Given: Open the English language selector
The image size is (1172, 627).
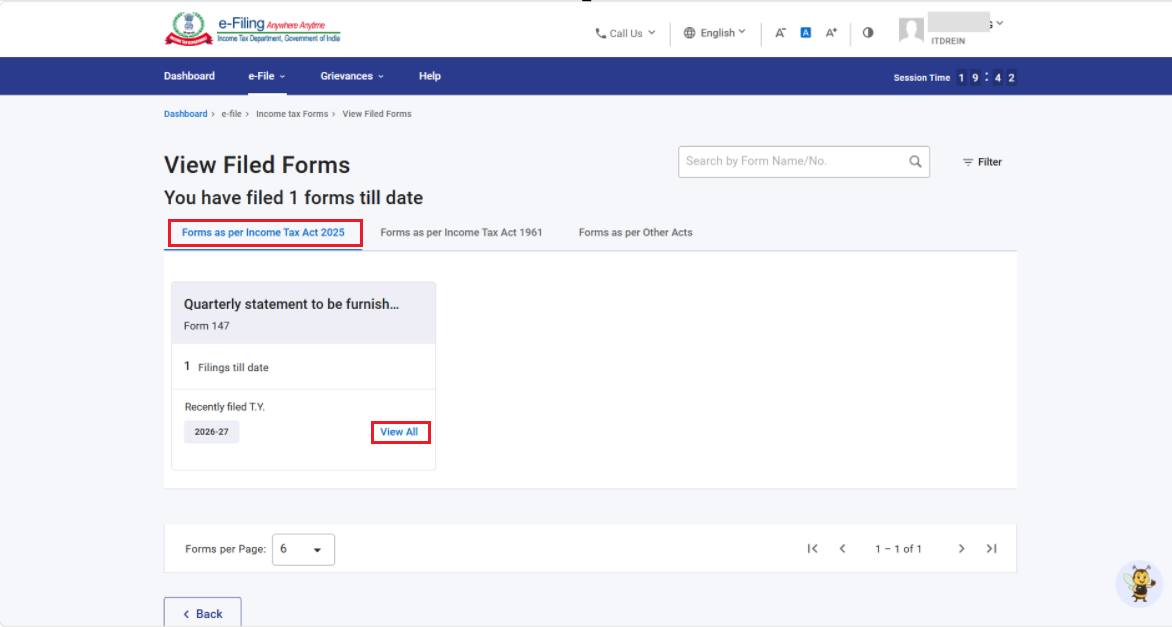Looking at the screenshot, I should coord(715,33).
